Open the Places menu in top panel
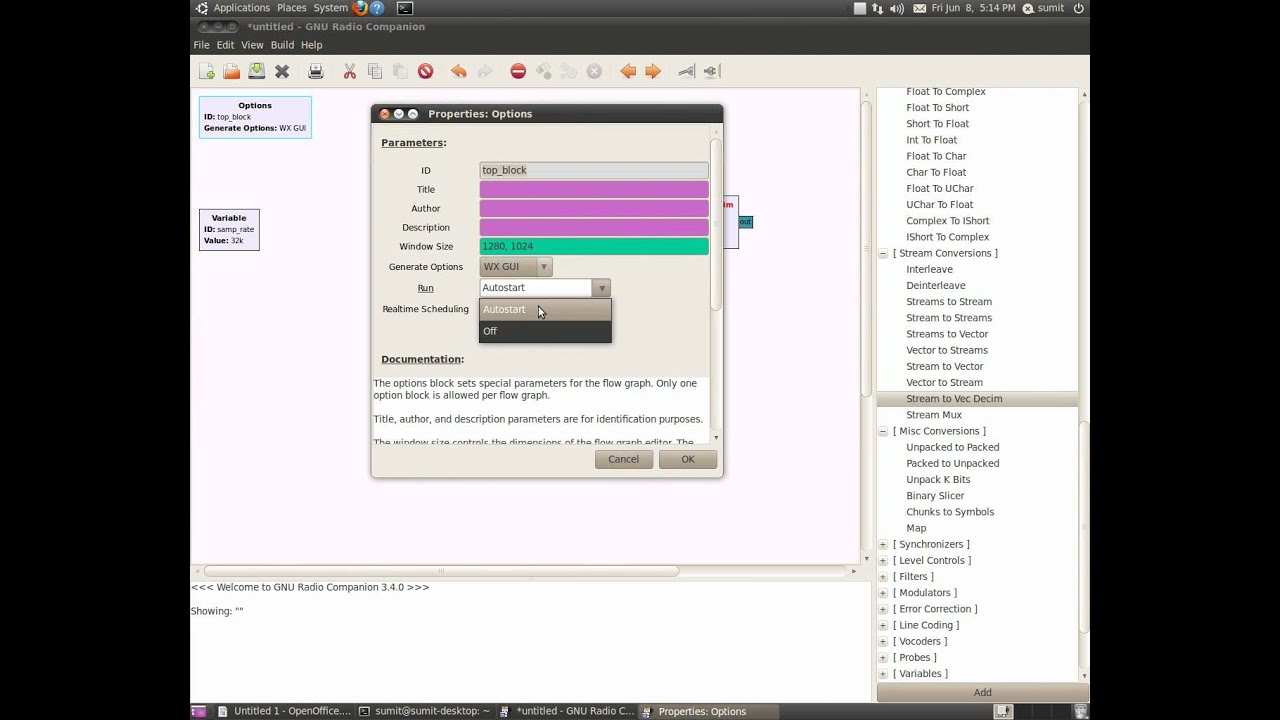The image size is (1280, 720). click(291, 8)
